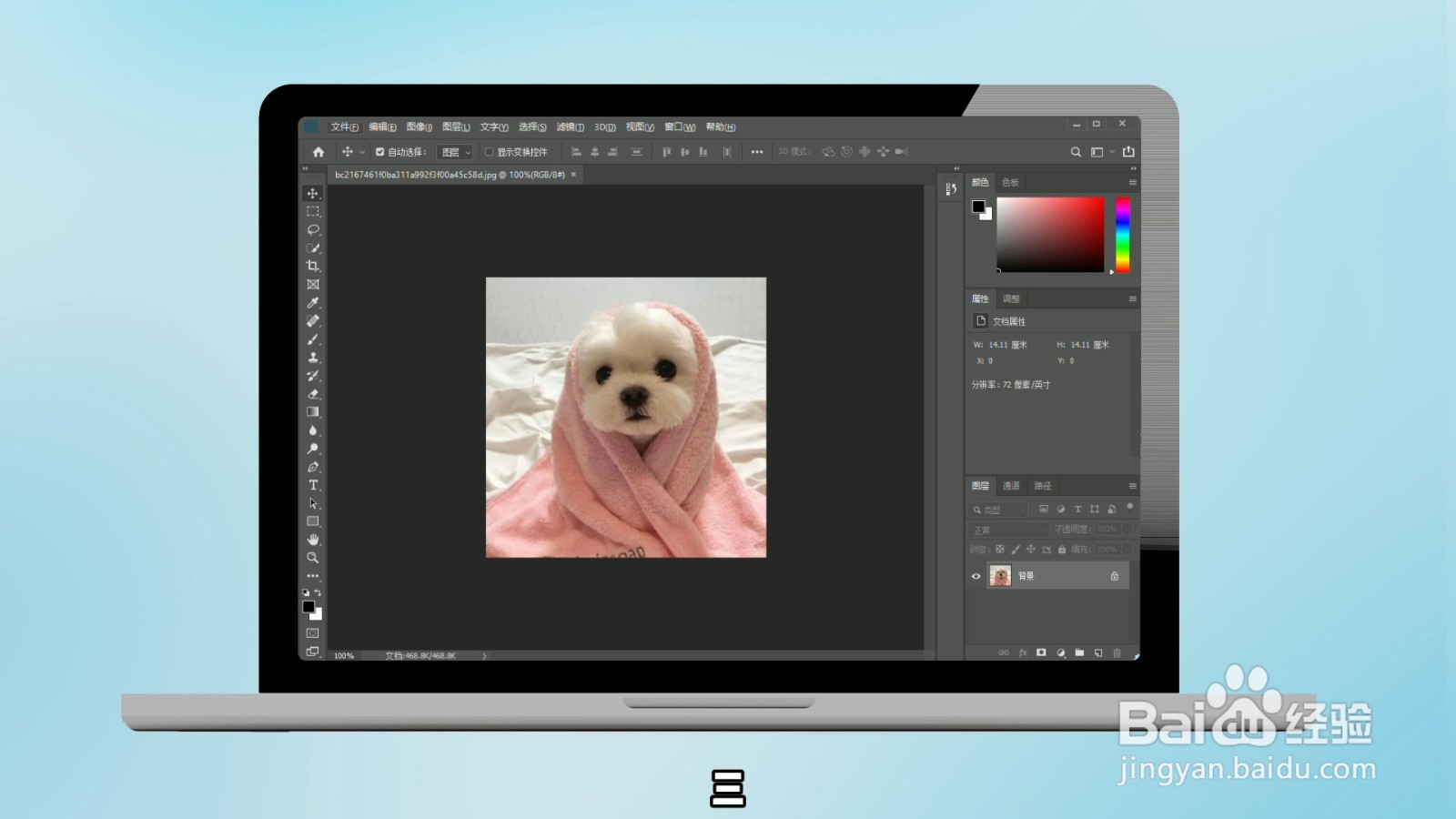The image size is (1456, 819).
Task: Open the Filter menu
Action: pyautogui.click(x=570, y=127)
